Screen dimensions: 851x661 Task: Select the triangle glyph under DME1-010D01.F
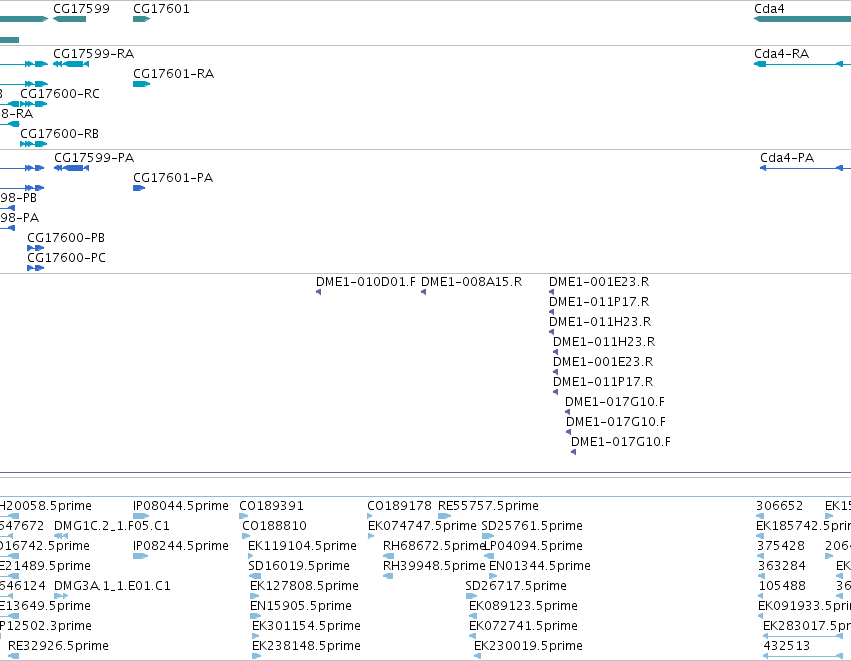pos(319,292)
